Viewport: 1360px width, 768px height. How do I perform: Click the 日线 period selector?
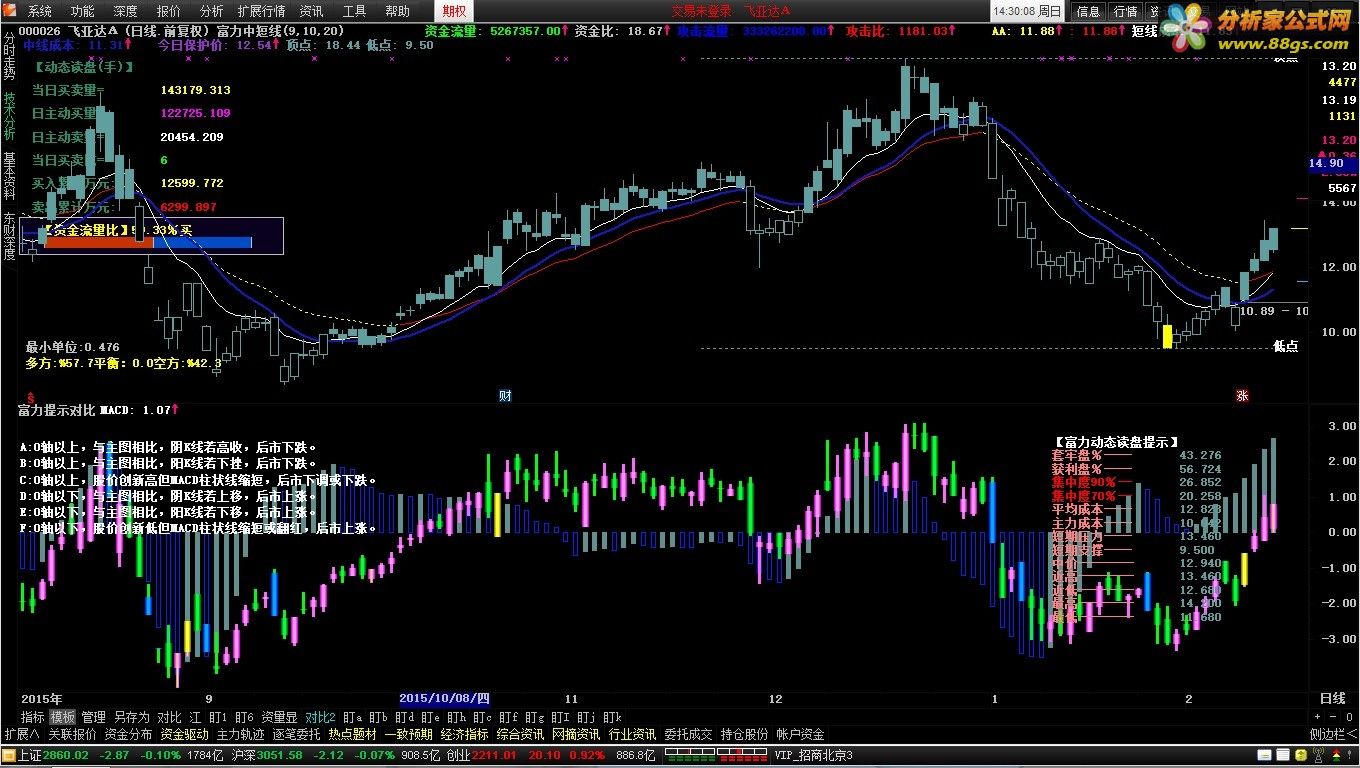point(1332,698)
